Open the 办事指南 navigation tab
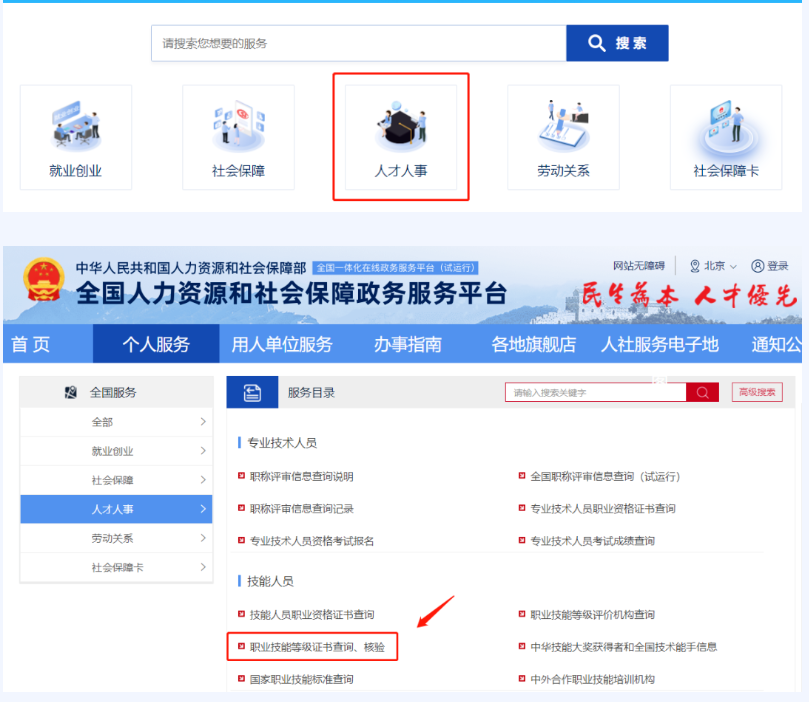Screen dimensions: 809x702 407,344
